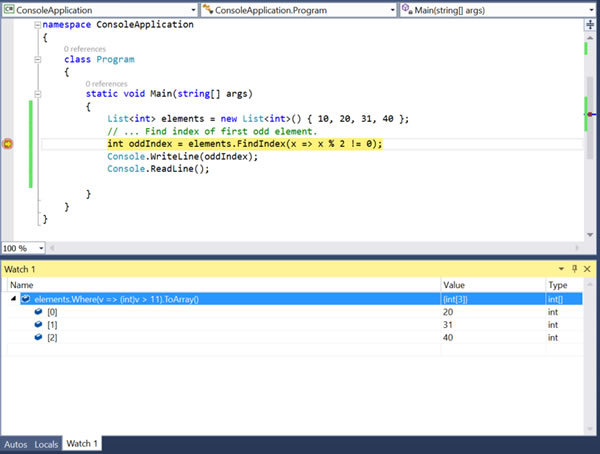Click the Type column header
This screenshot has width=600, height=454.
558,285
